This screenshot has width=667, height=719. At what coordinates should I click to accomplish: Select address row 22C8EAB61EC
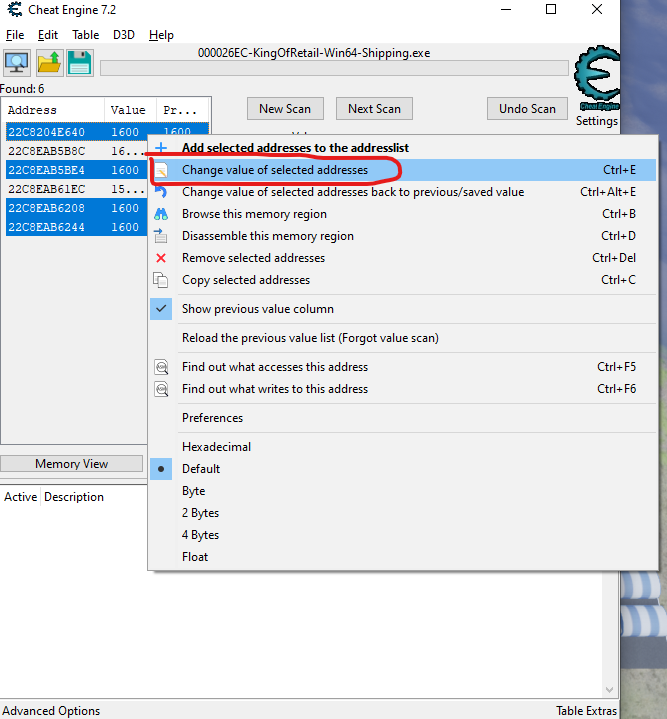coord(47,189)
